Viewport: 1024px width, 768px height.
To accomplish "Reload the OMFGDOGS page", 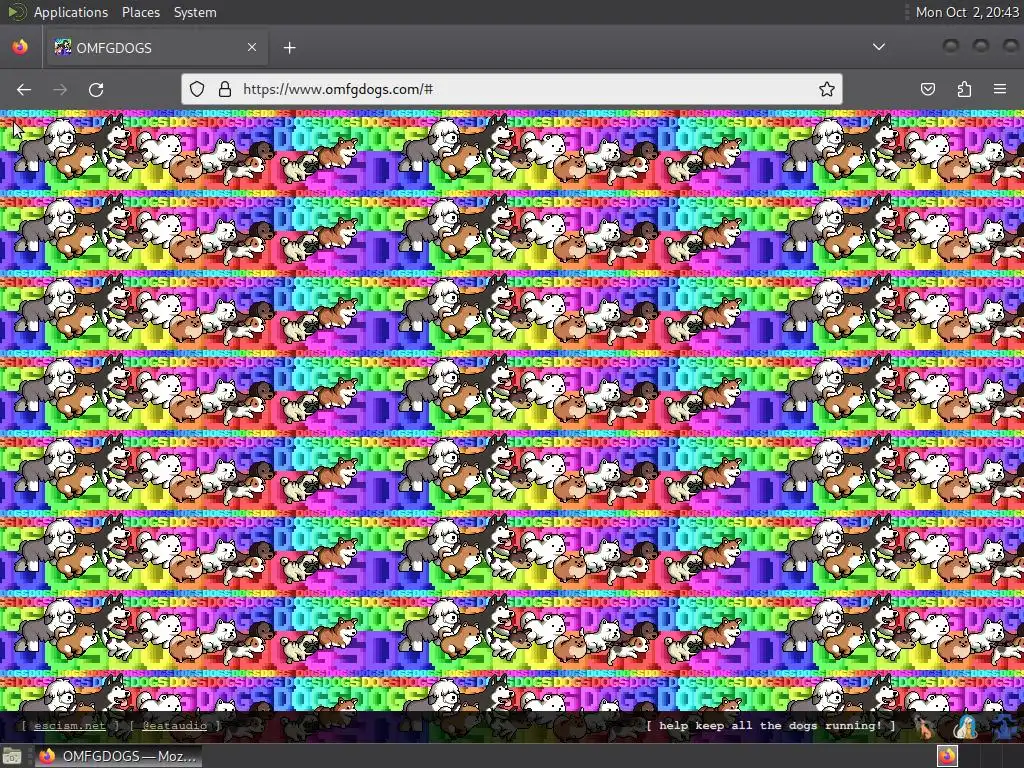I will pyautogui.click(x=96, y=89).
